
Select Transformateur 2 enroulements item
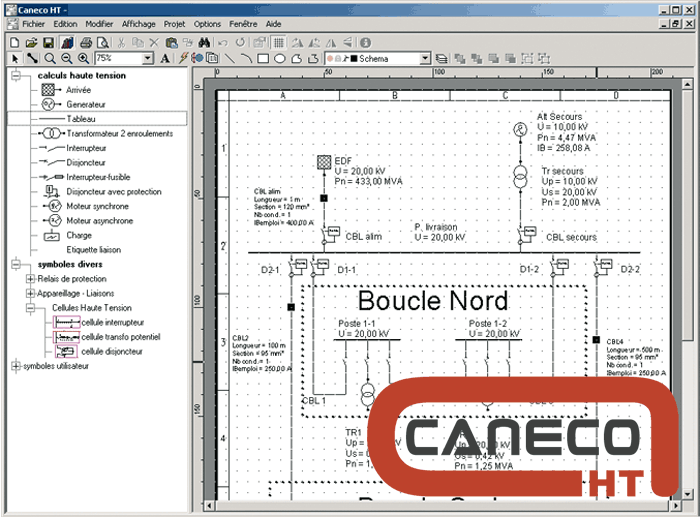tap(107, 133)
